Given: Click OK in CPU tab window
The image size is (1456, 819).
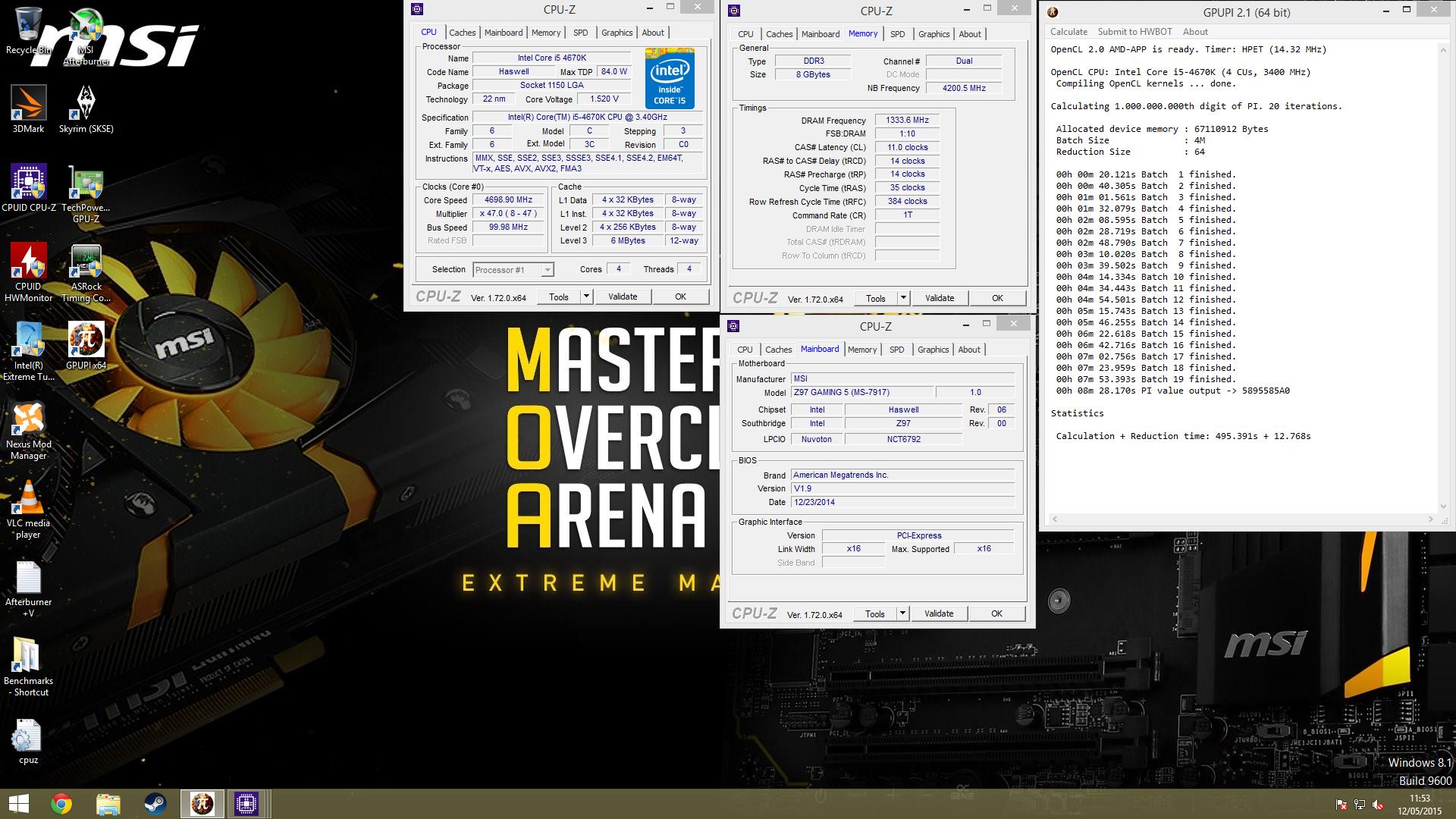Looking at the screenshot, I should [x=680, y=297].
